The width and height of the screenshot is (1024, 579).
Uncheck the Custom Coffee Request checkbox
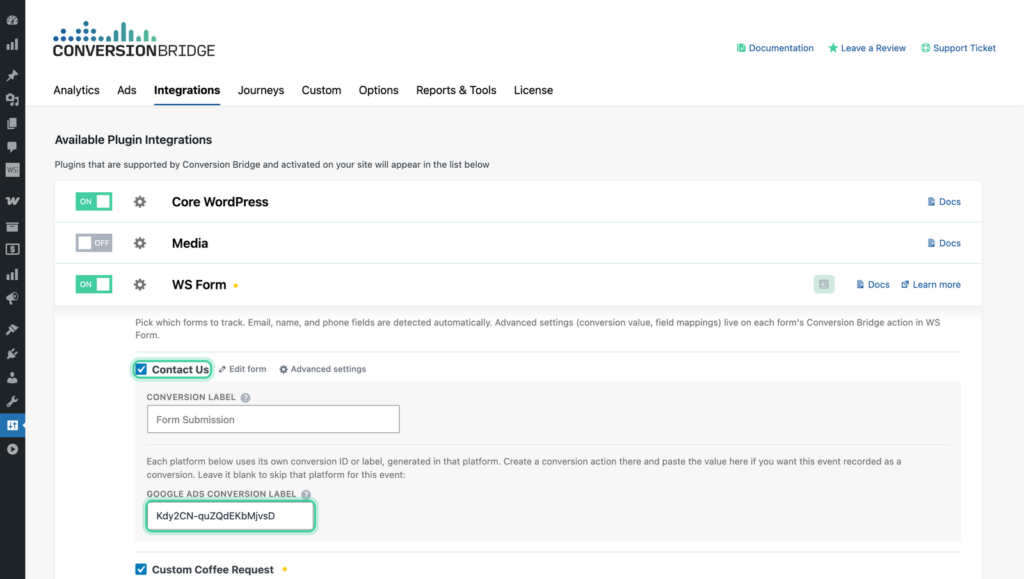point(141,569)
